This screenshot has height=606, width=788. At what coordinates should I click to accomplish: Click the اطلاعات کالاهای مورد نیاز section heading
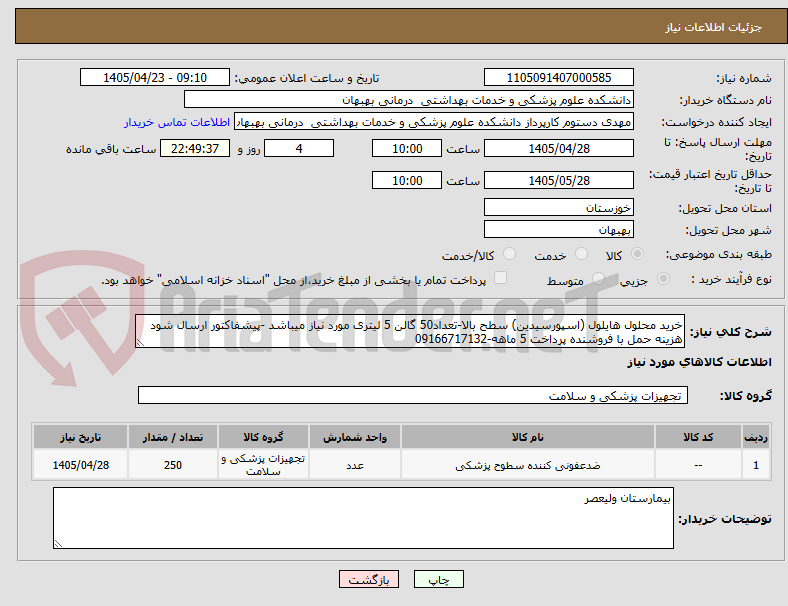(699, 362)
